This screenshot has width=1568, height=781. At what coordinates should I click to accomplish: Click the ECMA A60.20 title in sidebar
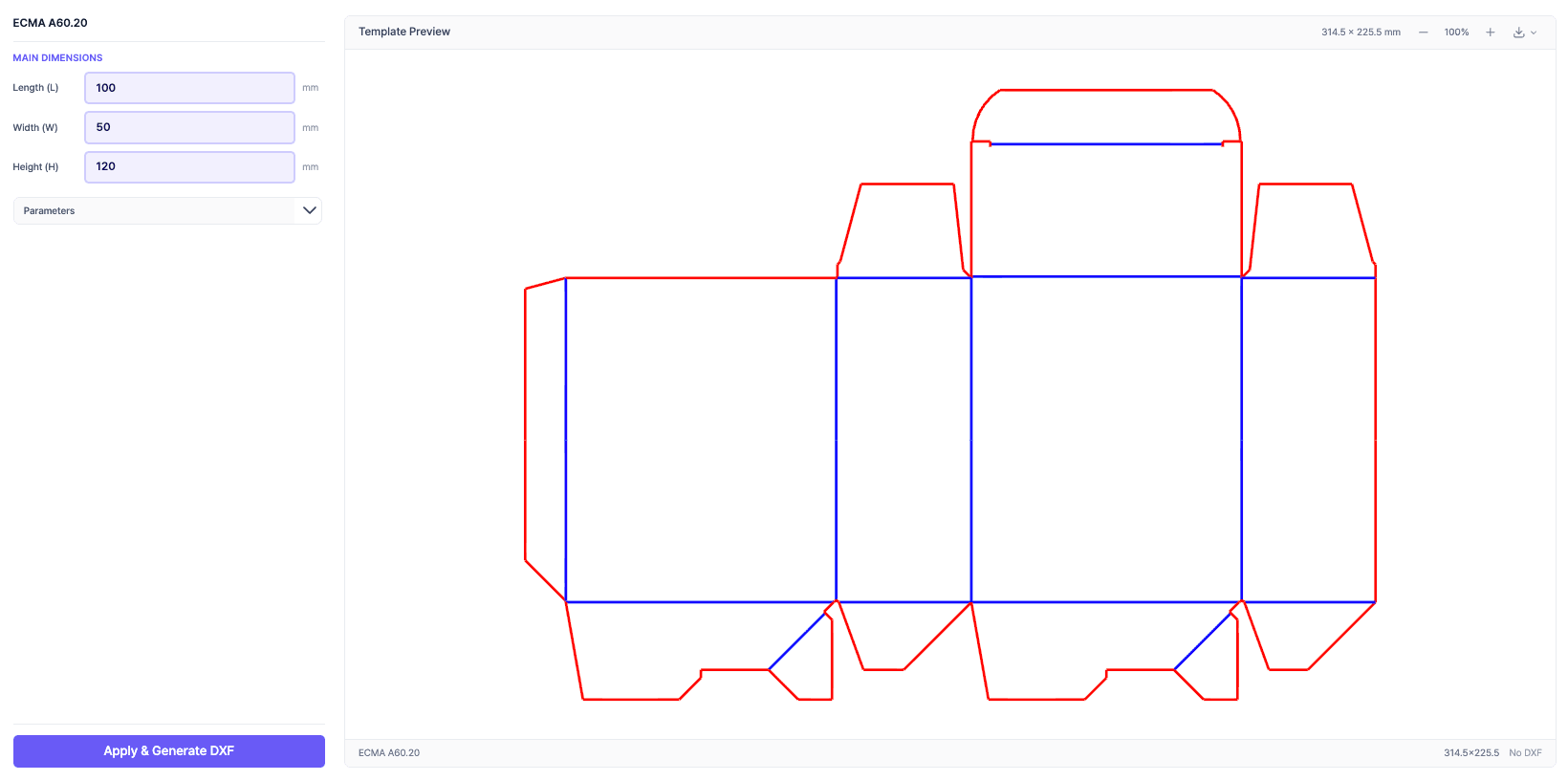coord(50,23)
